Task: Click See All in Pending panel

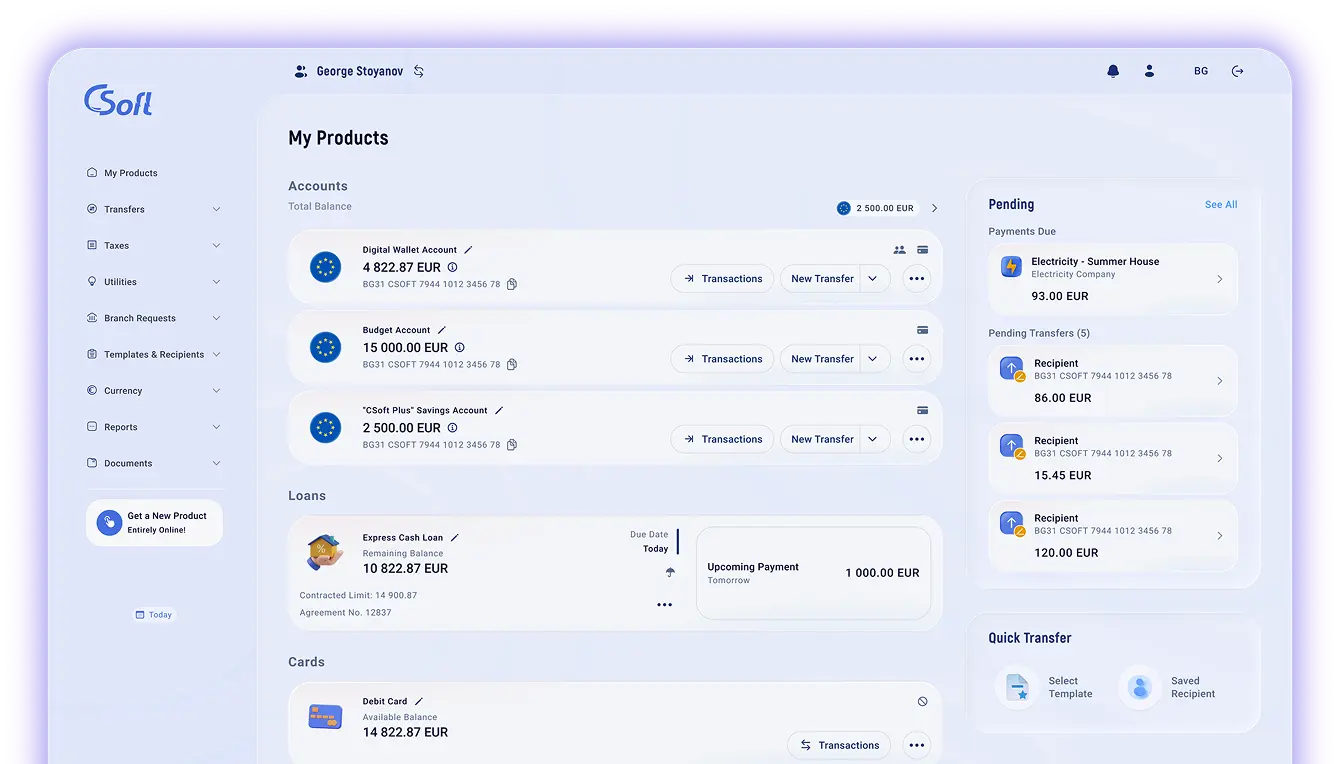Action: coord(1221,204)
